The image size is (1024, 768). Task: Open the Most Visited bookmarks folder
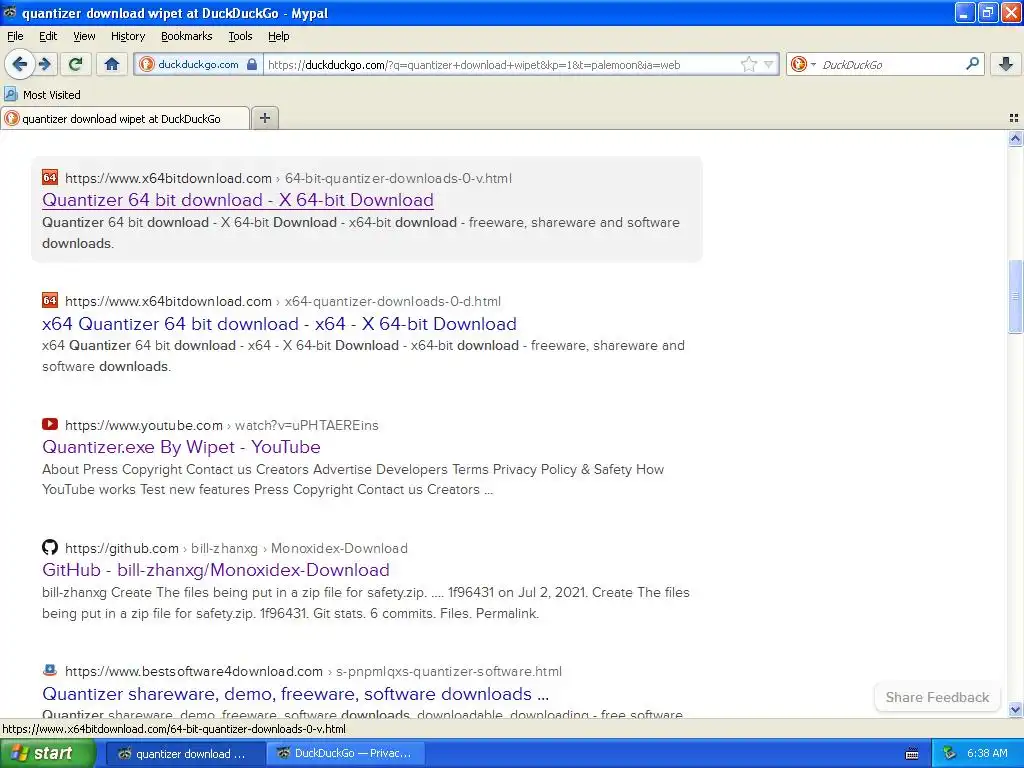(x=43, y=95)
